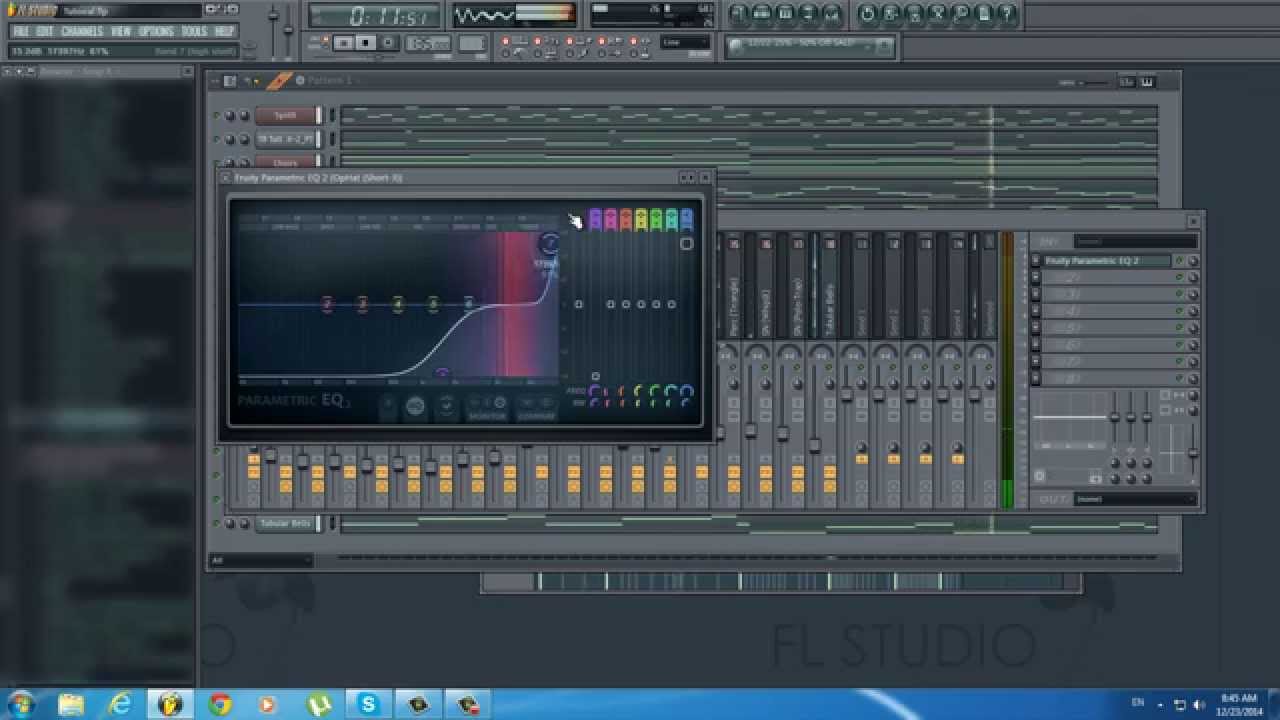Click the band 4 yellow frequency knob

[641, 391]
